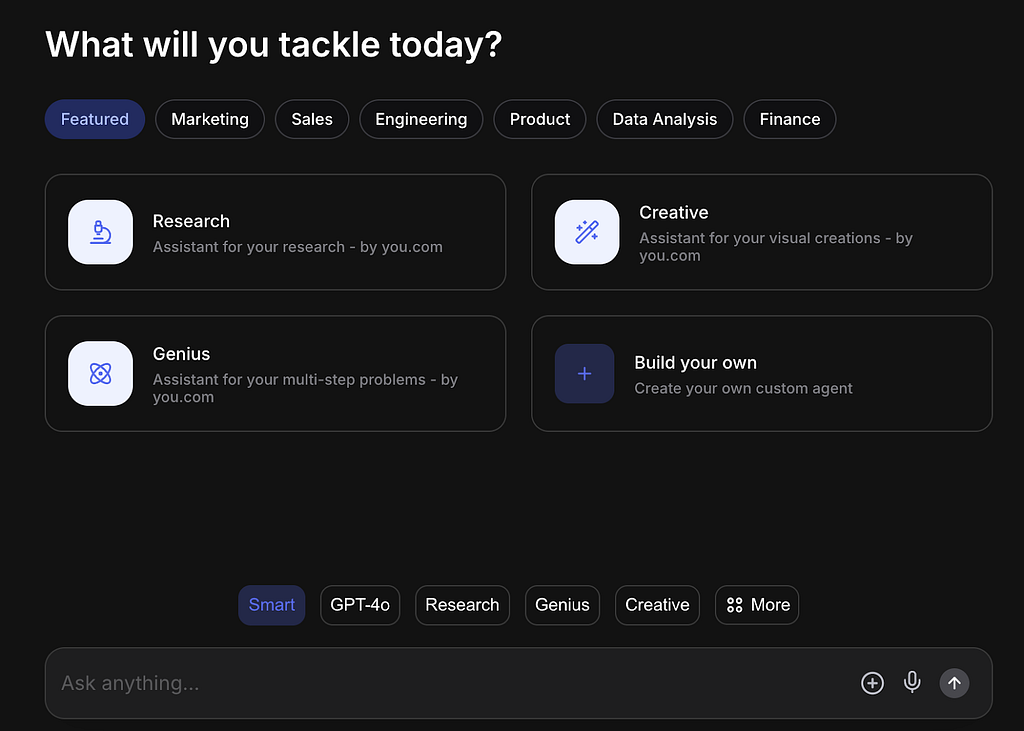
Task: Expand the More modes menu
Action: [x=757, y=605]
